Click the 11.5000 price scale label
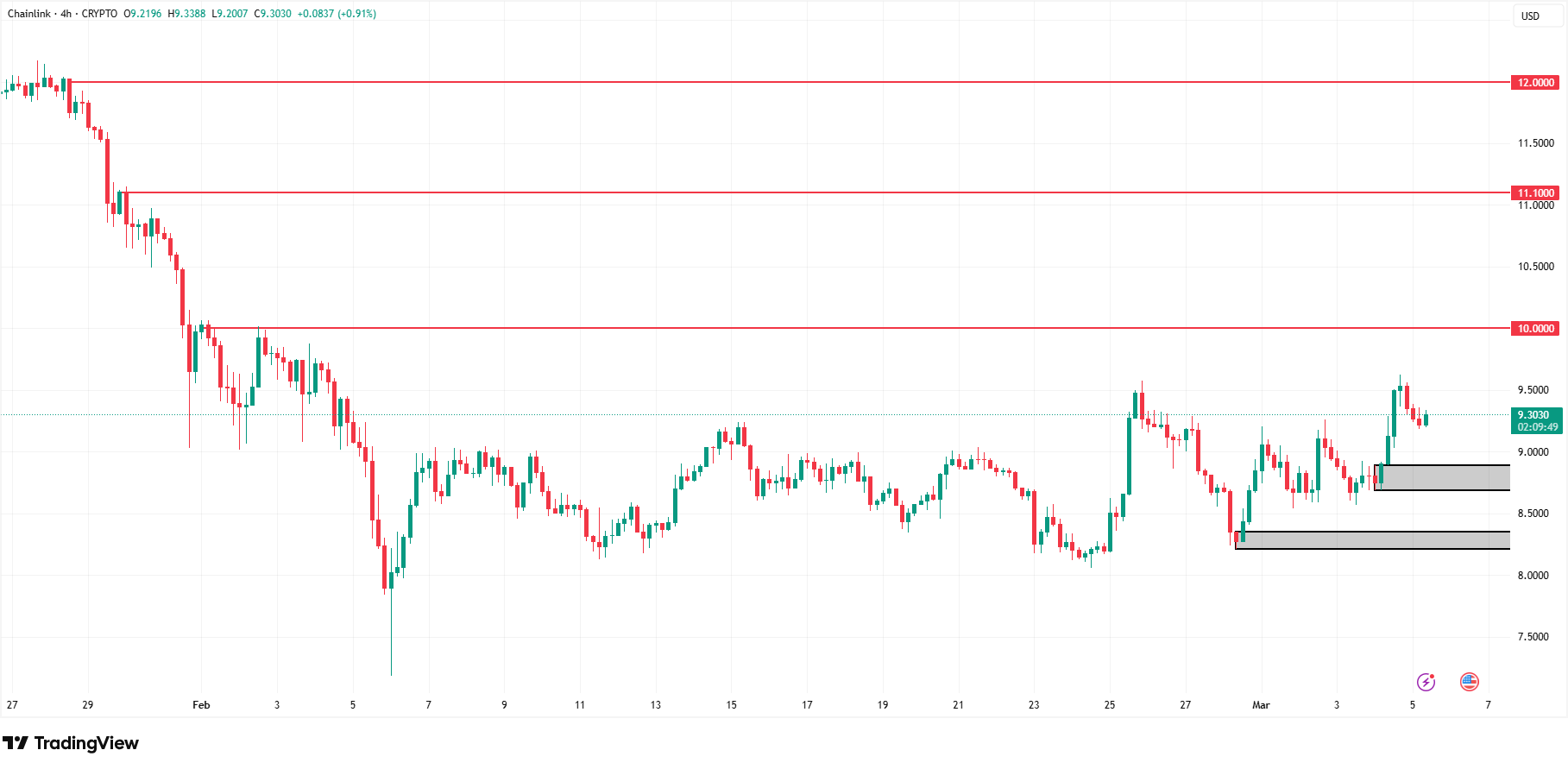This screenshot has height=769, width=1568. (1535, 143)
